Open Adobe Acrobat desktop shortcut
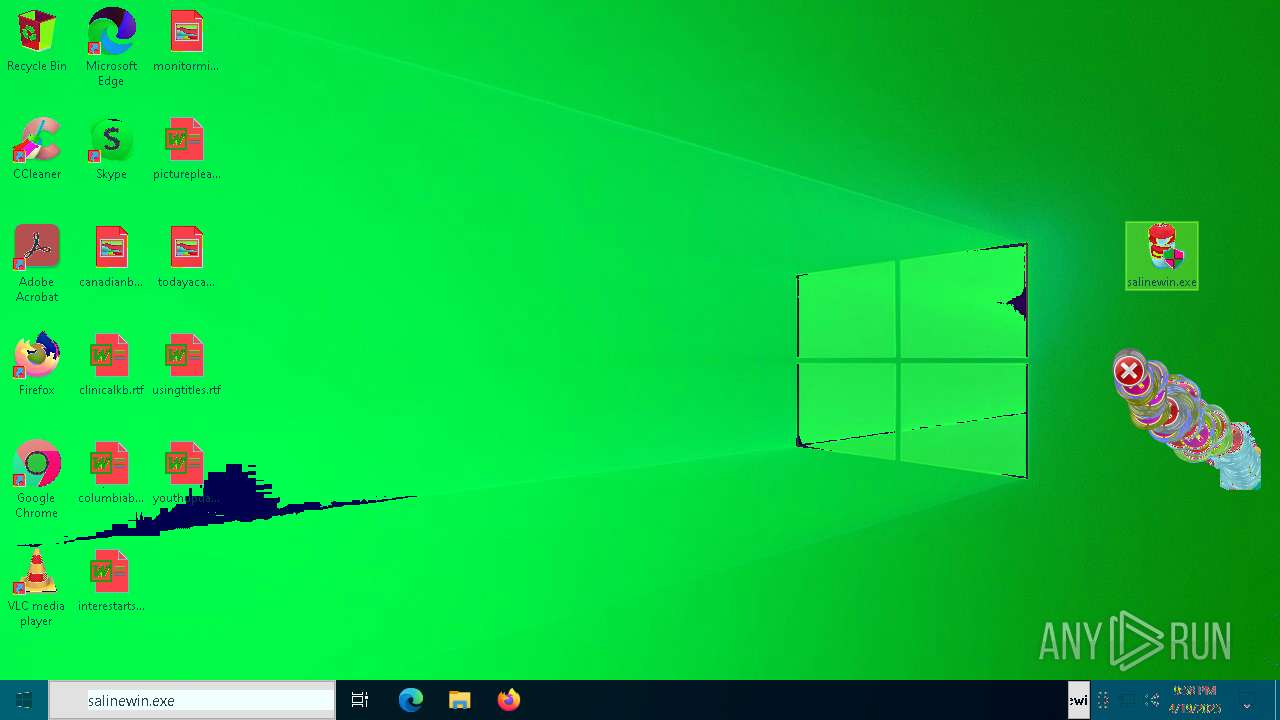The width and height of the screenshot is (1280, 720). [x=37, y=263]
